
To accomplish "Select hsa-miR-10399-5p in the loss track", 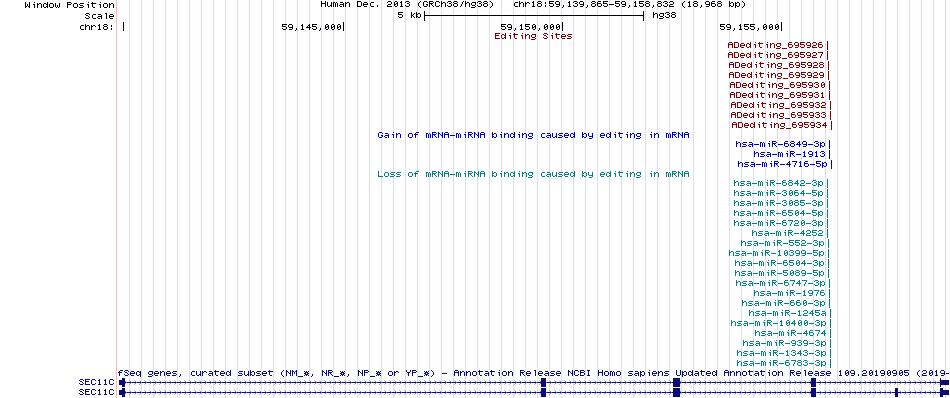I will click(777, 253).
